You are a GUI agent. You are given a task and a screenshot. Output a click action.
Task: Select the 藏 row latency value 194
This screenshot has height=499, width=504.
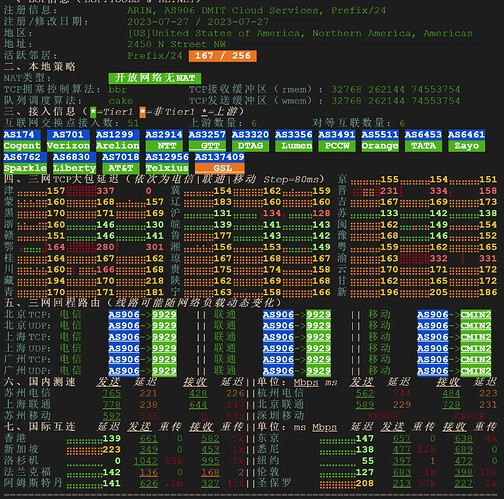click(x=56, y=281)
